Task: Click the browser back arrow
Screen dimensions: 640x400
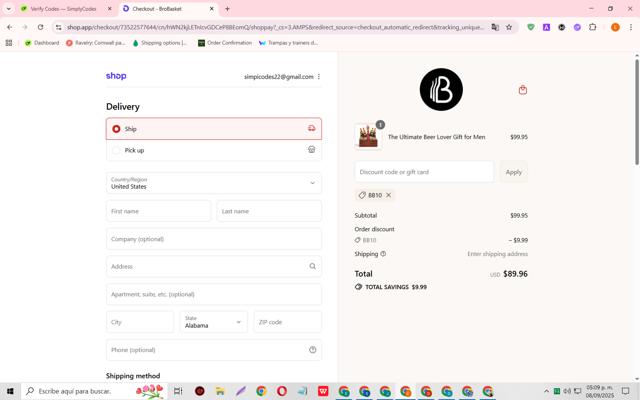Action: click(9, 27)
